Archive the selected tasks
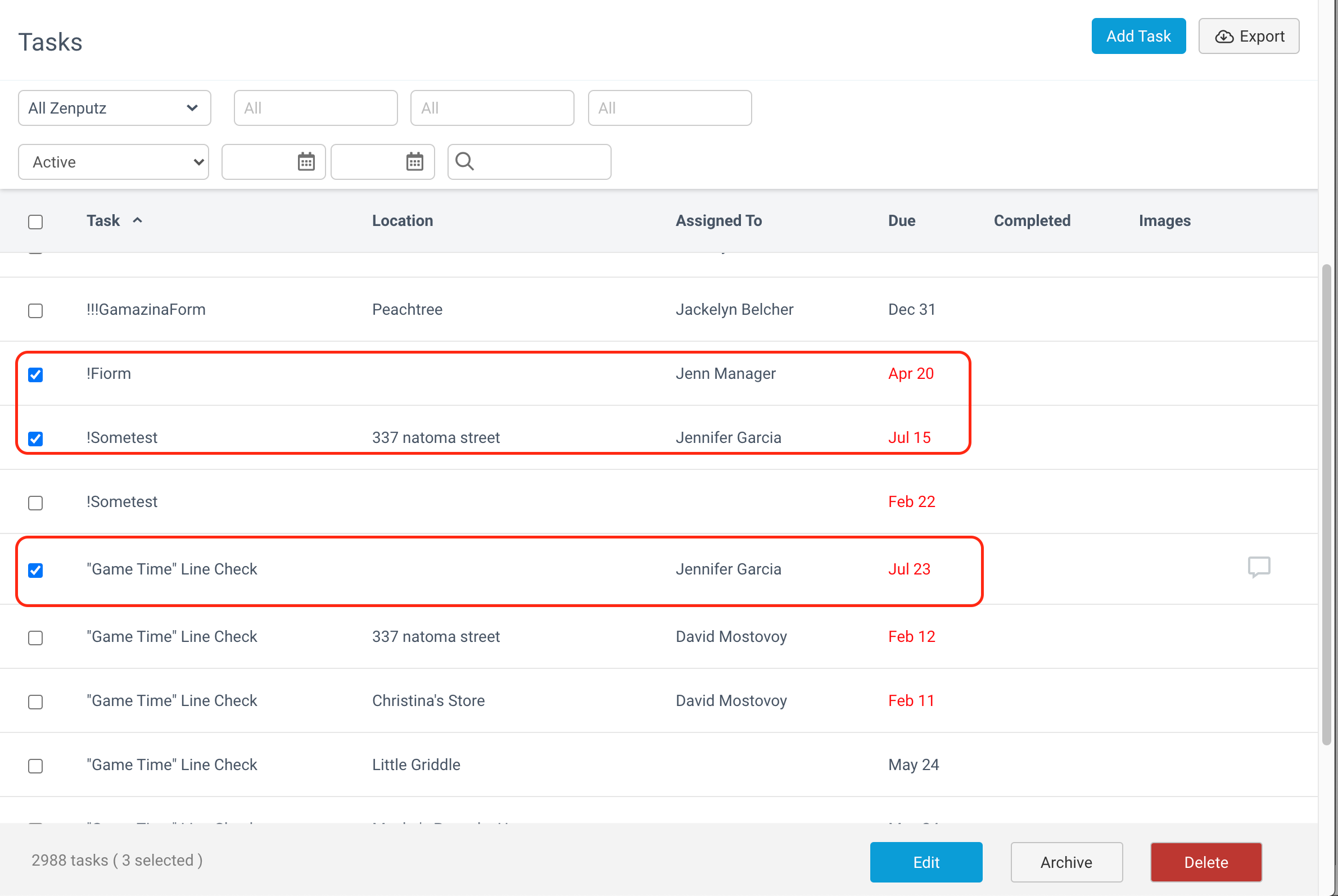Screen dimensions: 1338x896 tap(1066, 862)
